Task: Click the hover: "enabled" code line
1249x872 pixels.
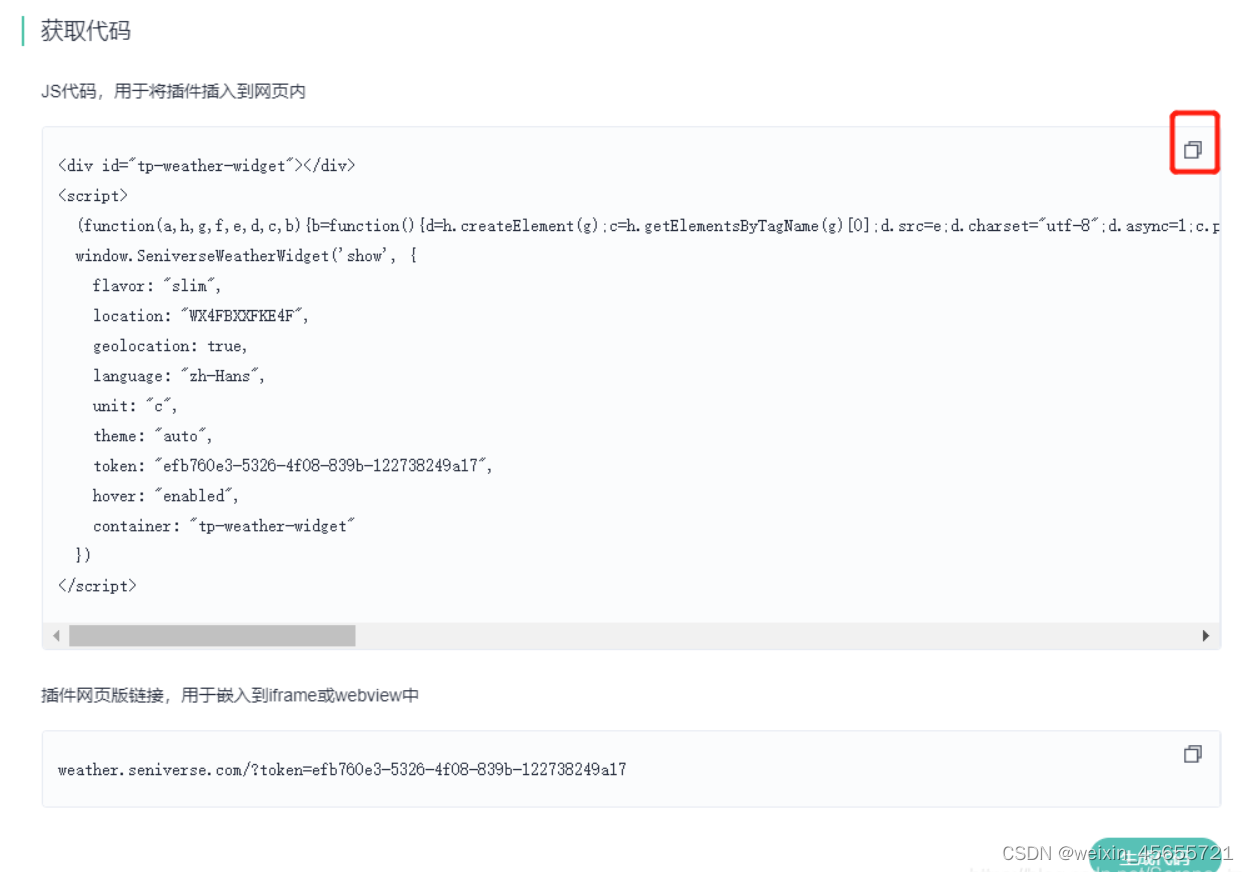Action: [x=166, y=496]
